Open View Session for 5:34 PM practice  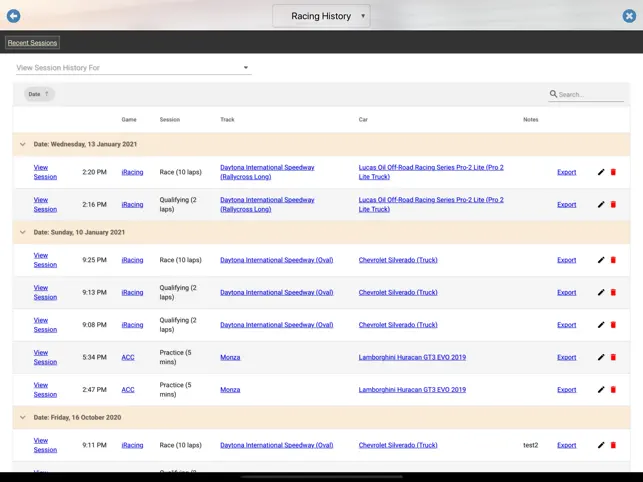click(x=45, y=357)
